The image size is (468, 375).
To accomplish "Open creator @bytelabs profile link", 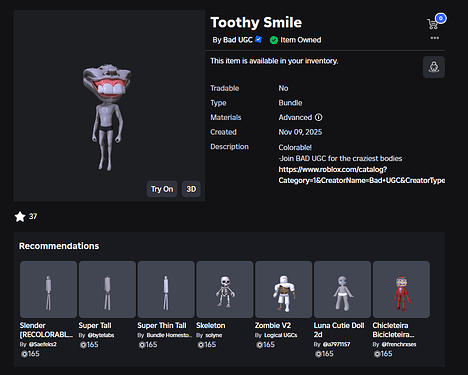I will (101, 335).
